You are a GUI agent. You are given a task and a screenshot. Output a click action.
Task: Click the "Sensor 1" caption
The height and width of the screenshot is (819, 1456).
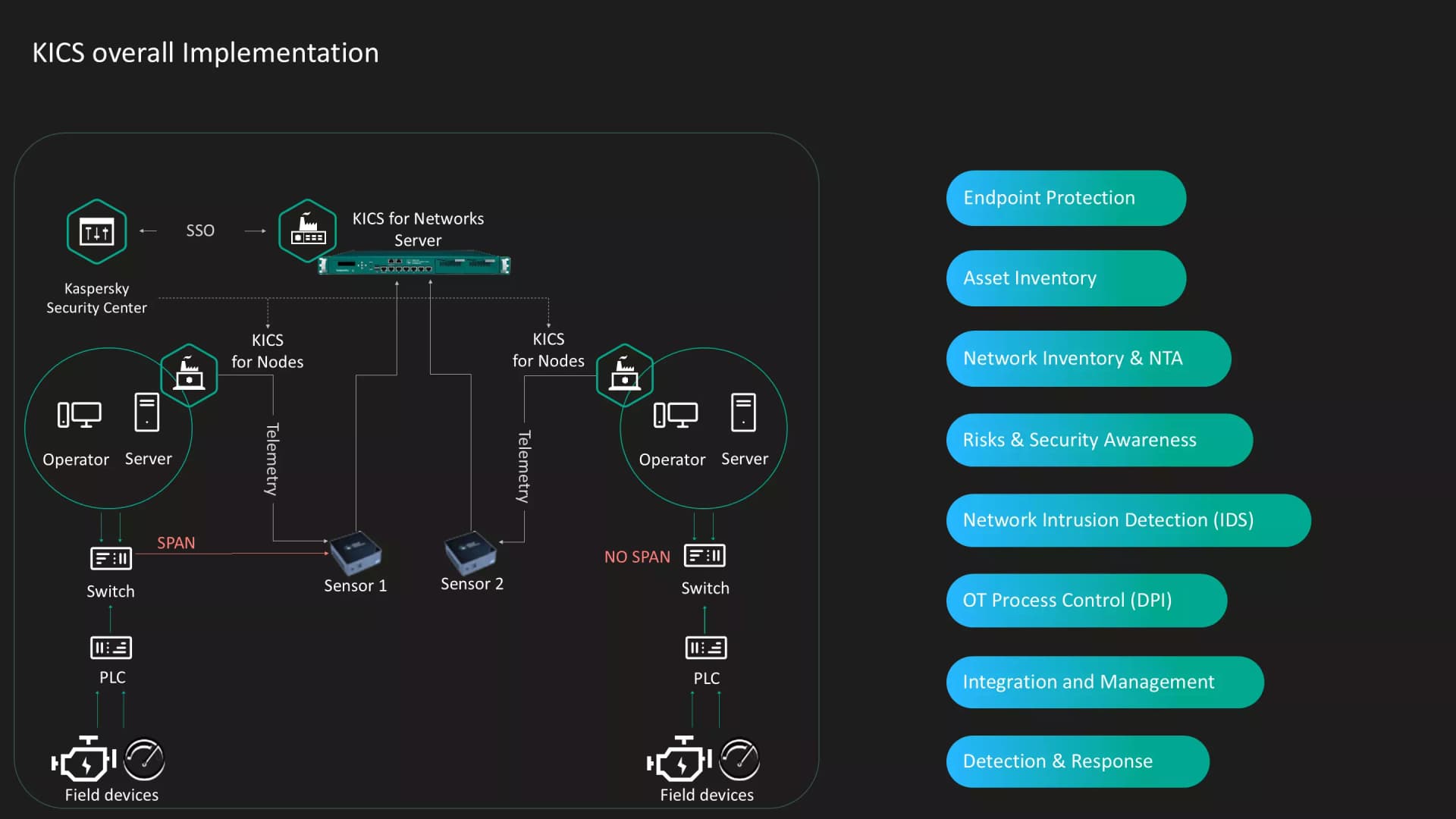(355, 586)
